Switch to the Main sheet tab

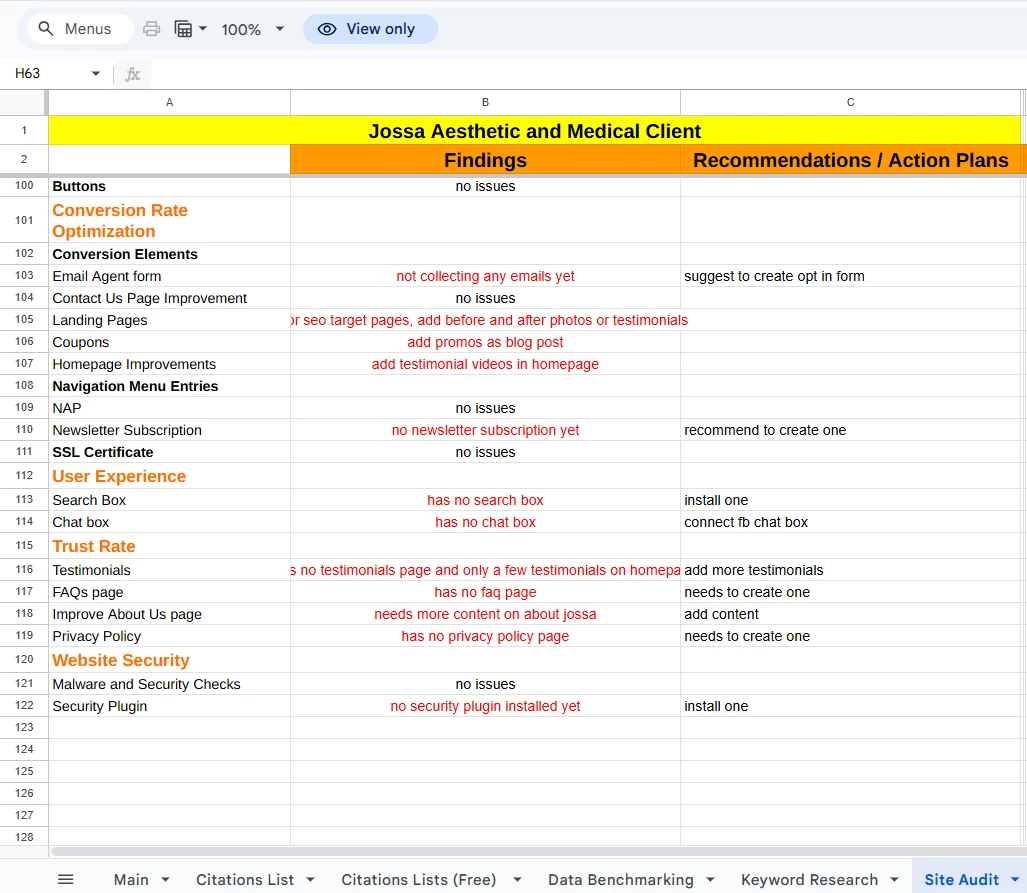click(131, 879)
